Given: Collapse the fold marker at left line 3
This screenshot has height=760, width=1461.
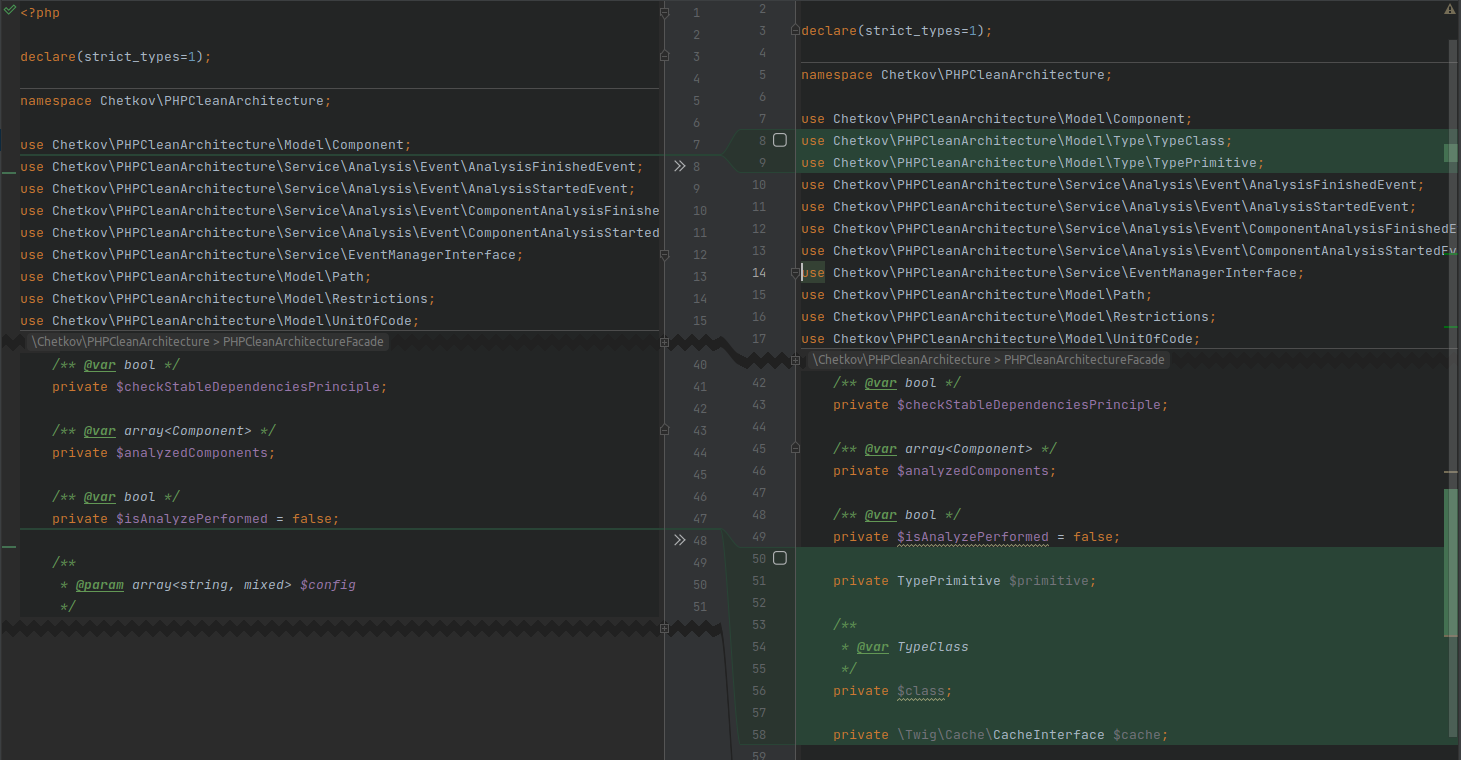Looking at the screenshot, I should pos(664,57).
